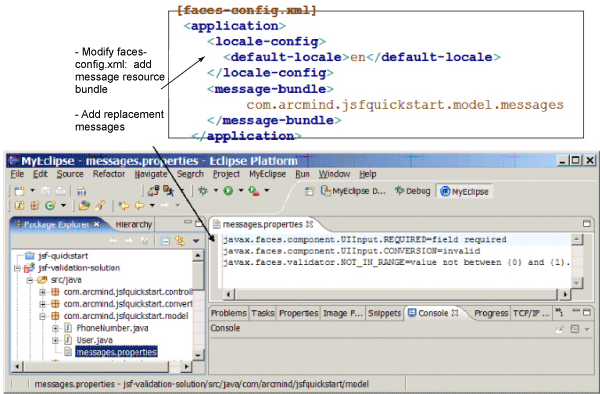
Task: Open dropdown next to New wizard icon
Action: tap(33, 190)
